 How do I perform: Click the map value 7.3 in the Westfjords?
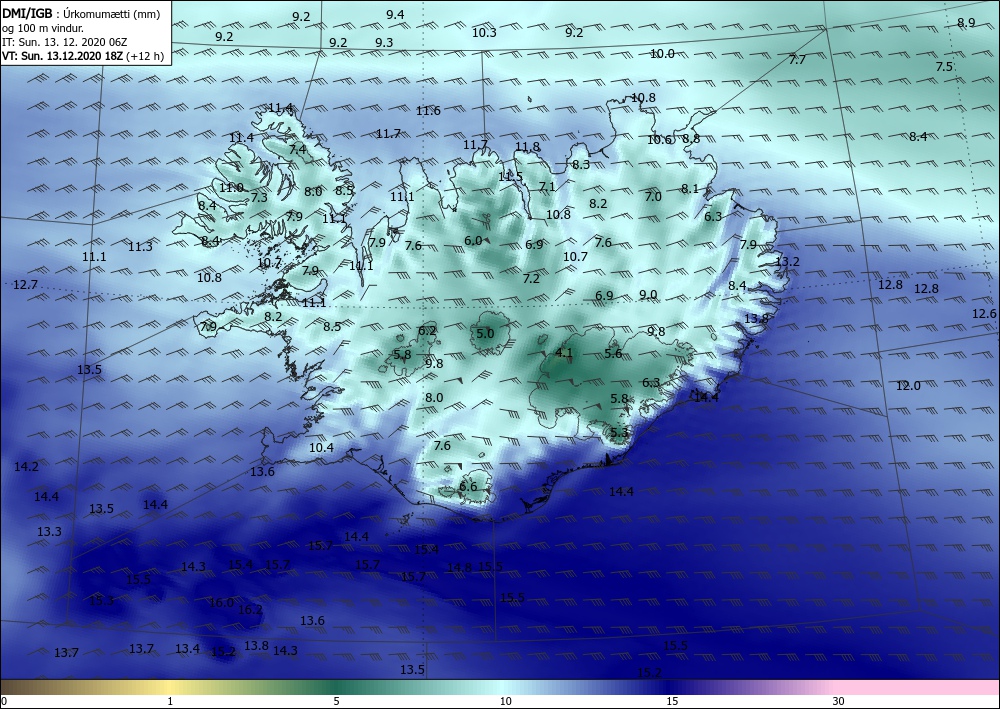click(259, 198)
